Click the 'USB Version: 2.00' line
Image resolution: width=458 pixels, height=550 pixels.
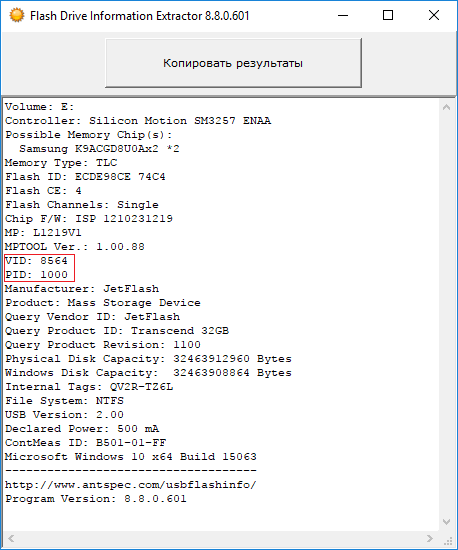click(64, 415)
